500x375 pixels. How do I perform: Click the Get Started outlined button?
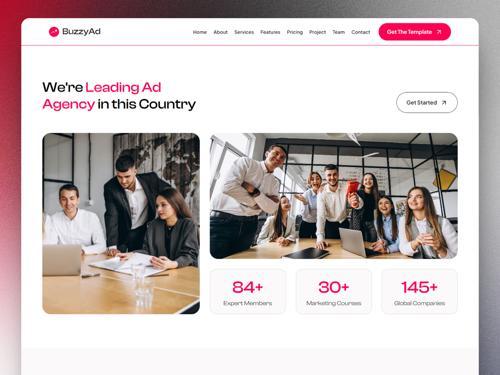pos(427,102)
